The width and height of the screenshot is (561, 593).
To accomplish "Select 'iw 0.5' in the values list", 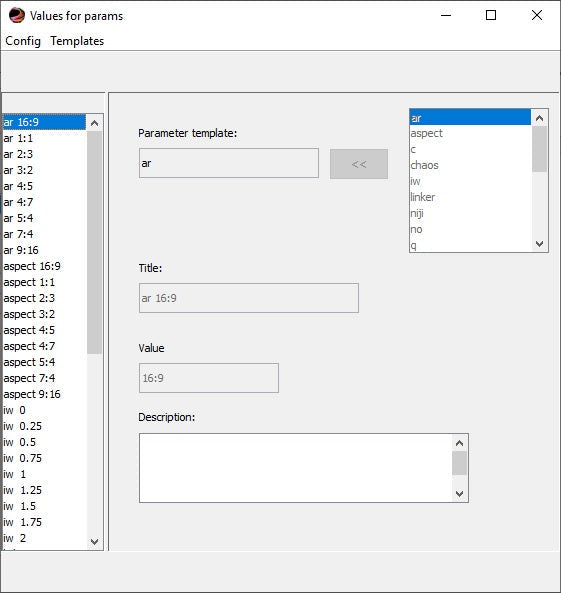I will (44, 442).
